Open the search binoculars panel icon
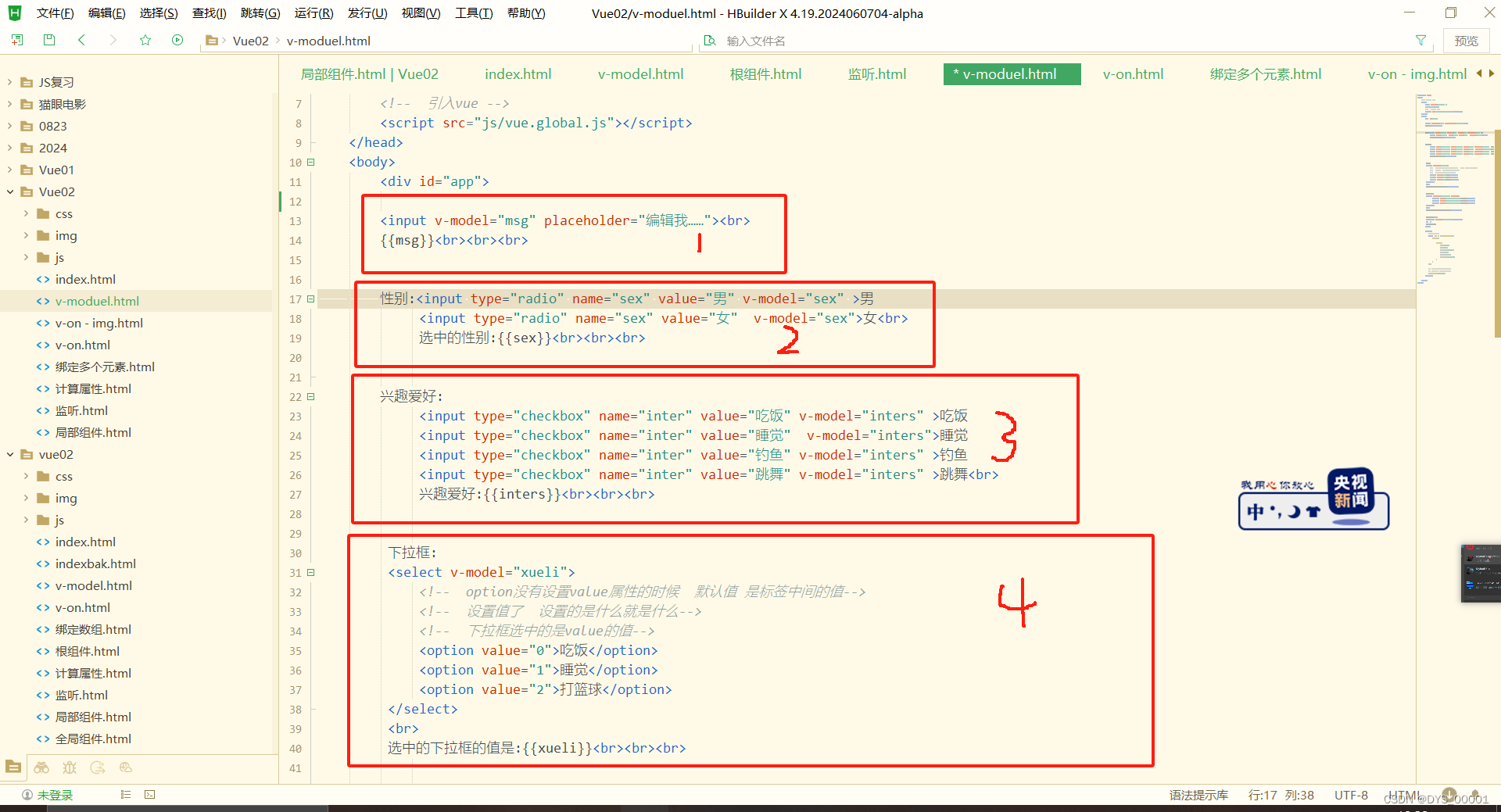This screenshot has height=812, width=1501. [x=41, y=767]
